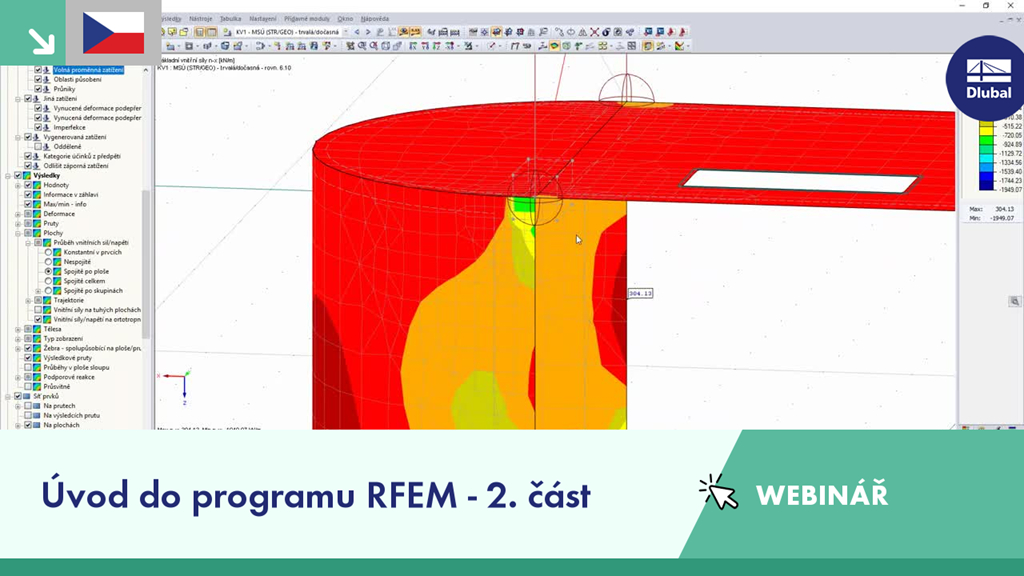Toggle the Imperfekce checkbox

[38, 127]
